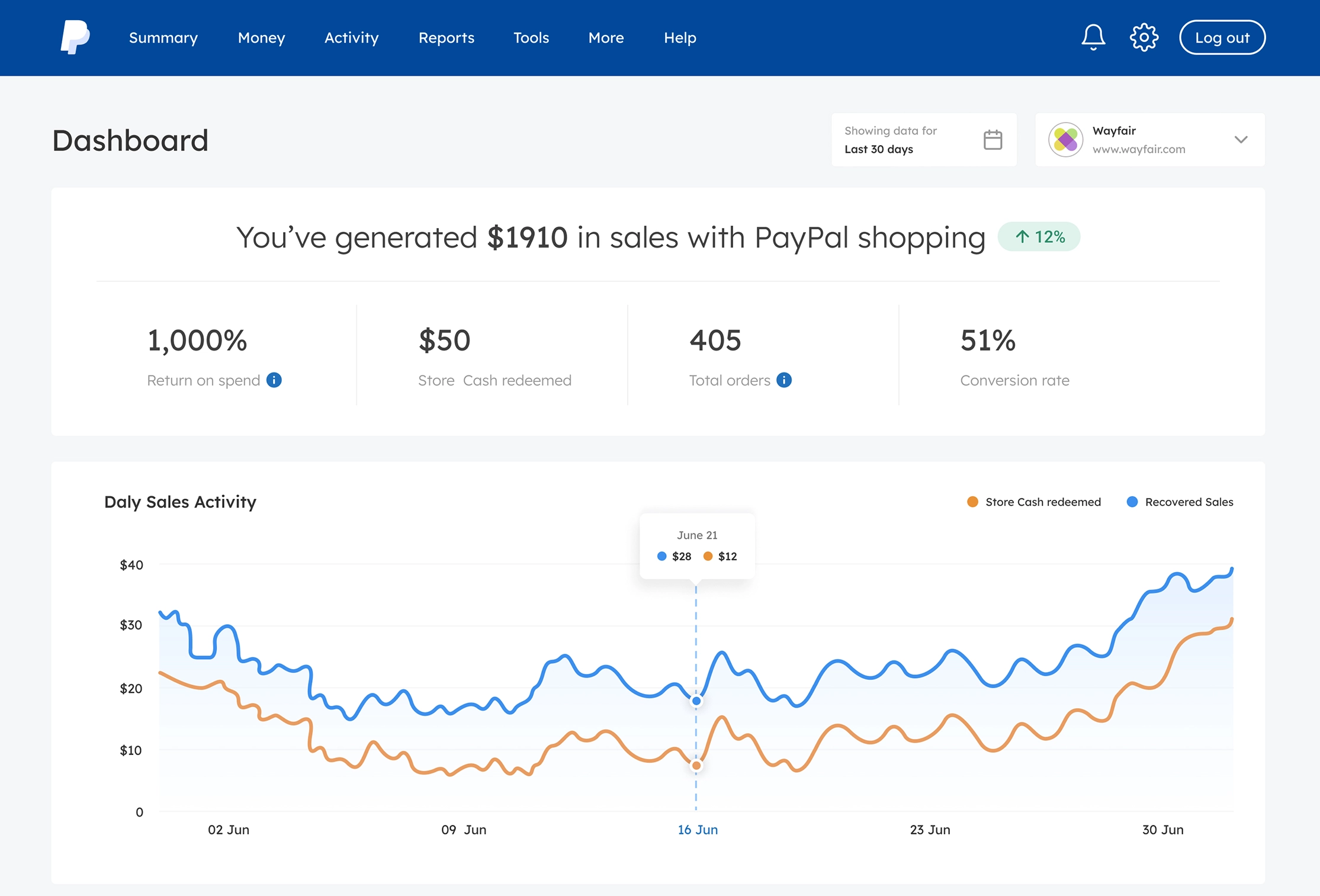Click the Summary navigation tab
This screenshot has width=1320, height=896.
pyautogui.click(x=163, y=37)
